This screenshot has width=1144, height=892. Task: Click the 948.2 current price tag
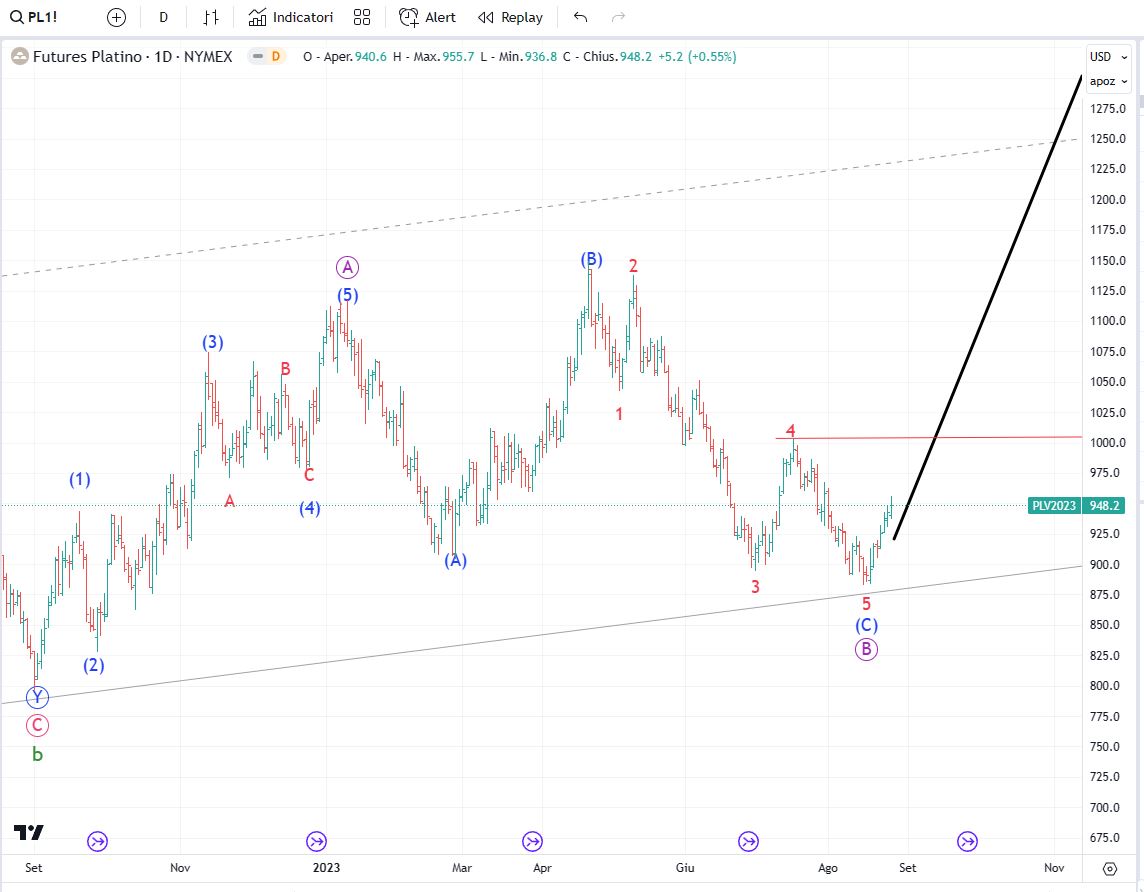pos(1104,505)
